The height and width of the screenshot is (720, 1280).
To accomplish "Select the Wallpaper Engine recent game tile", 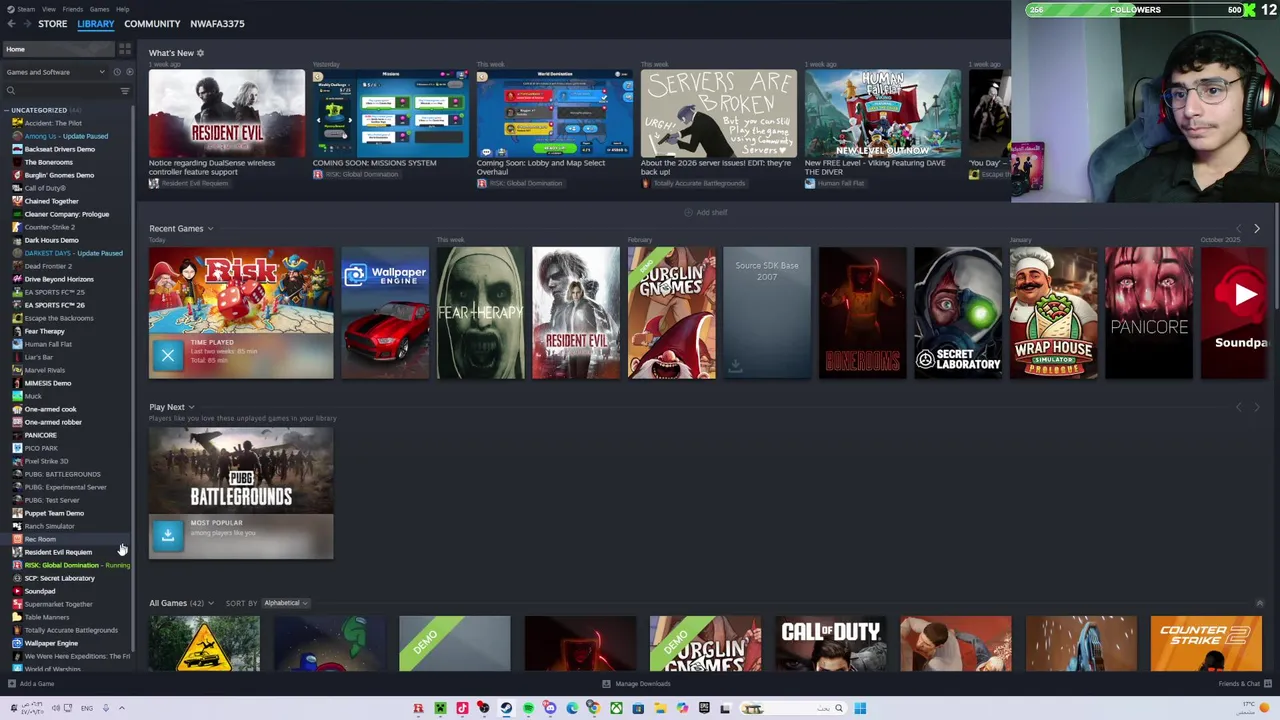I will [x=385, y=313].
